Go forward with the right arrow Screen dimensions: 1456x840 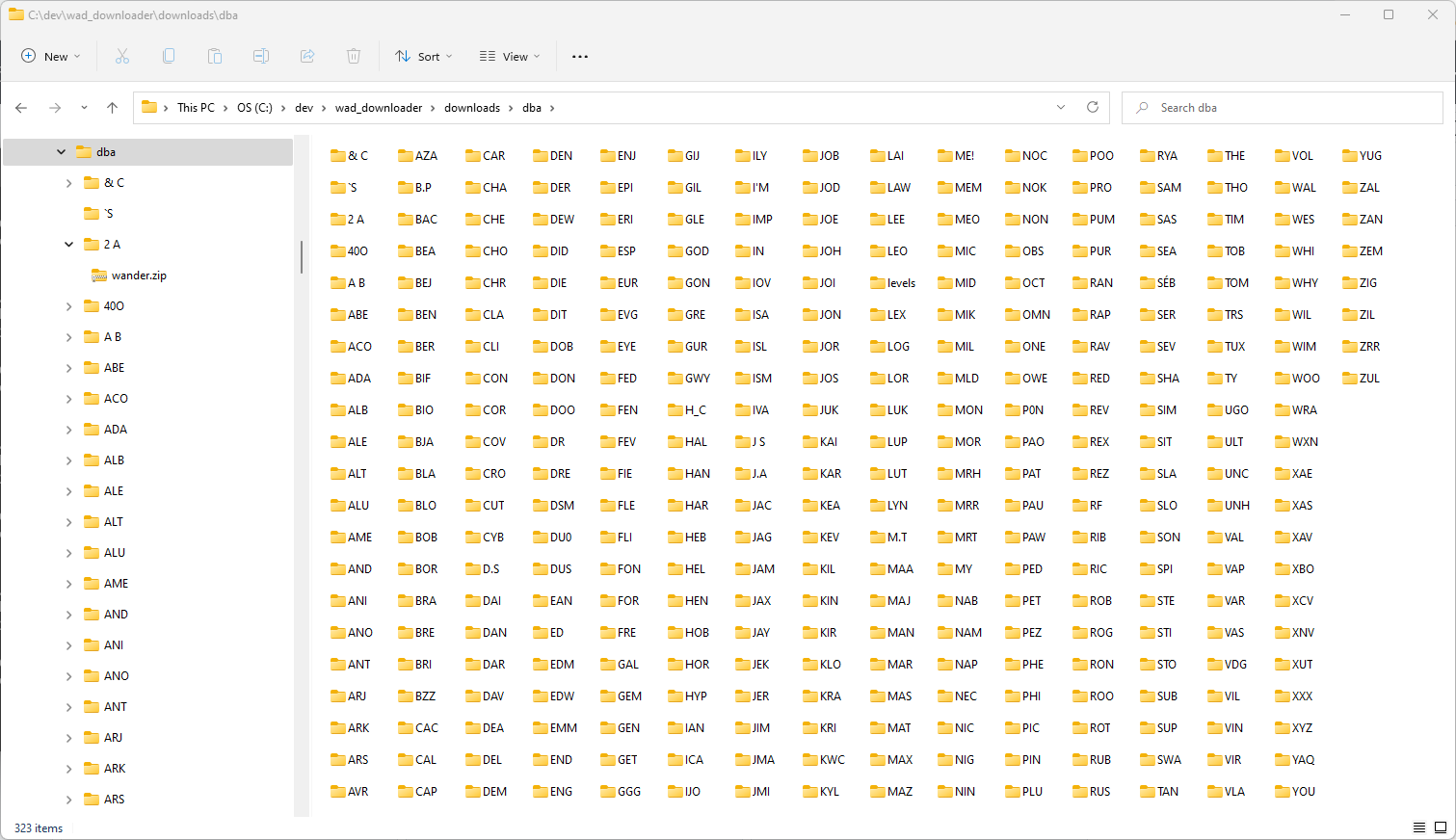tap(55, 108)
